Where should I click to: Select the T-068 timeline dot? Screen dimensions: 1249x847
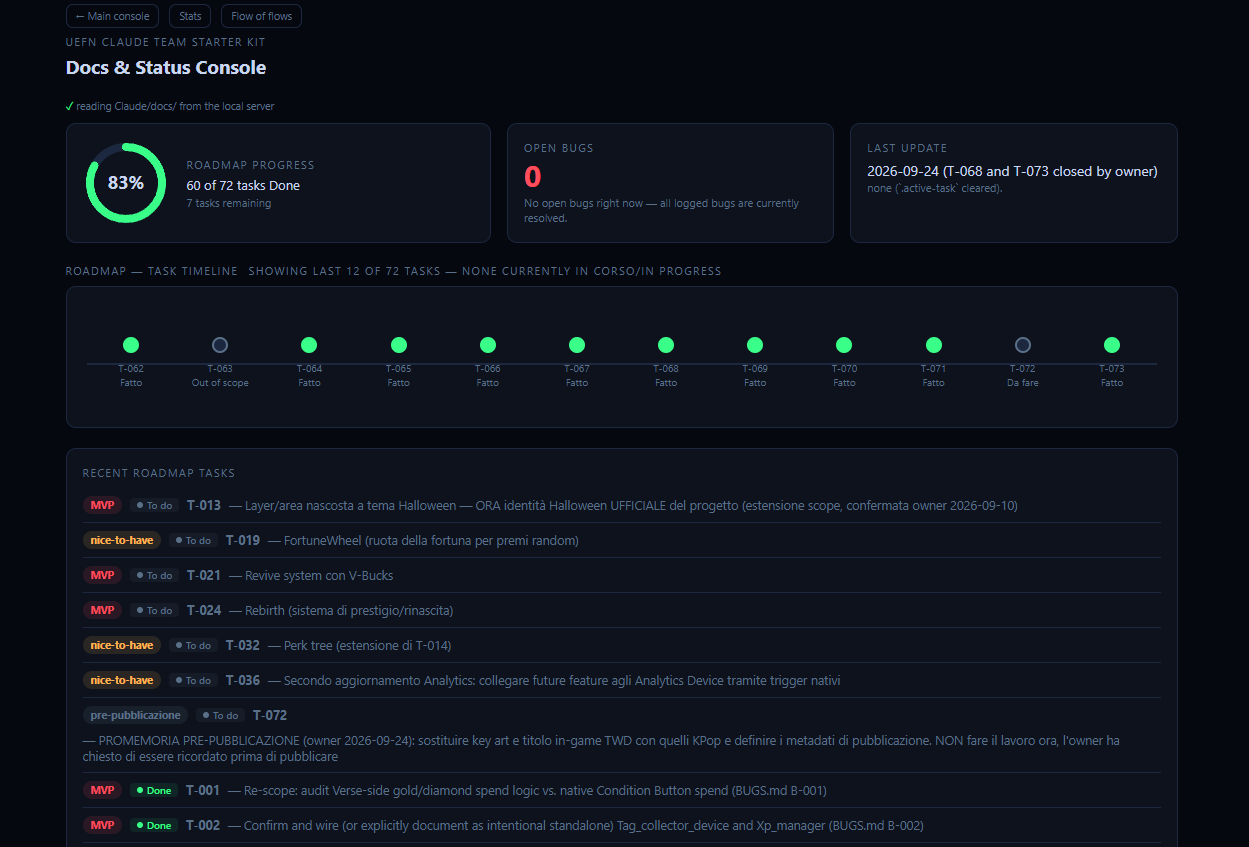(666, 345)
